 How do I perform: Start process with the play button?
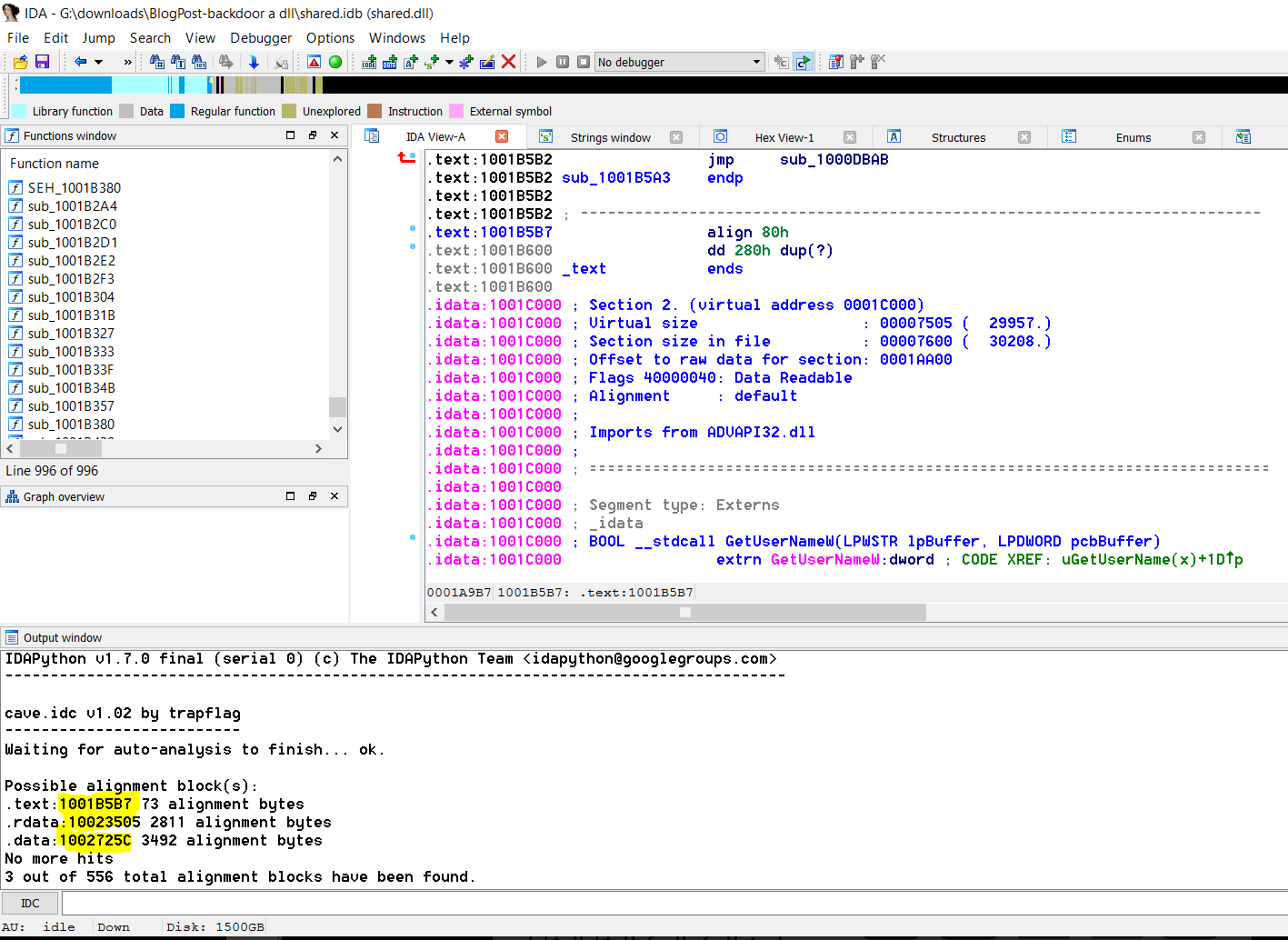542,62
